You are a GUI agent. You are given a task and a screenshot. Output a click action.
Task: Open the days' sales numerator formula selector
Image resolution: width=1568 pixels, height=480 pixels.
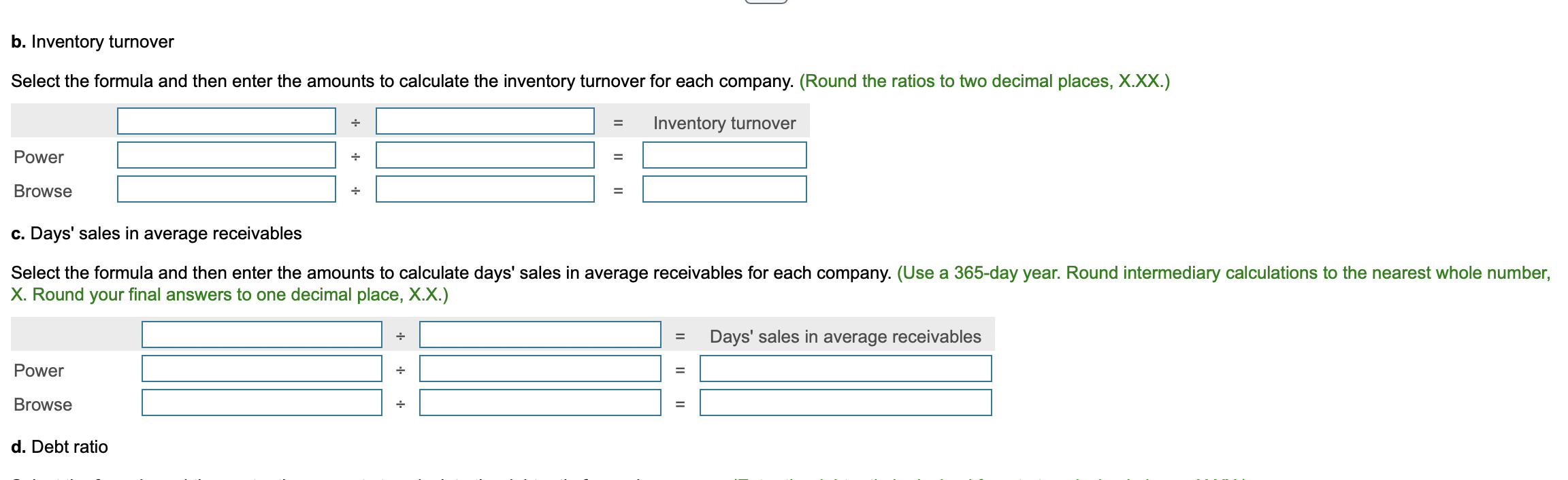261,335
